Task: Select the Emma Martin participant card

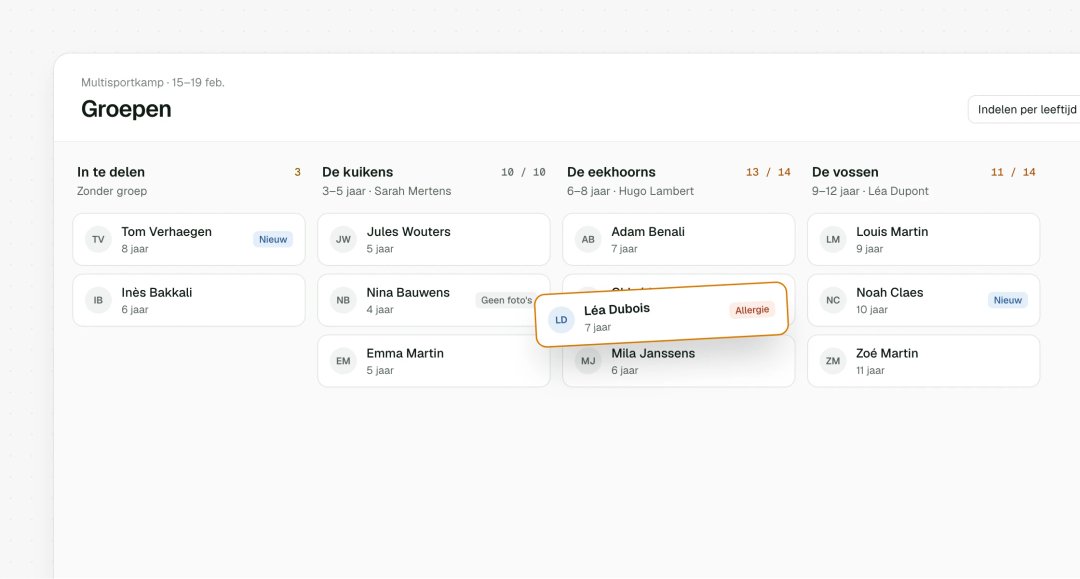Action: click(434, 361)
